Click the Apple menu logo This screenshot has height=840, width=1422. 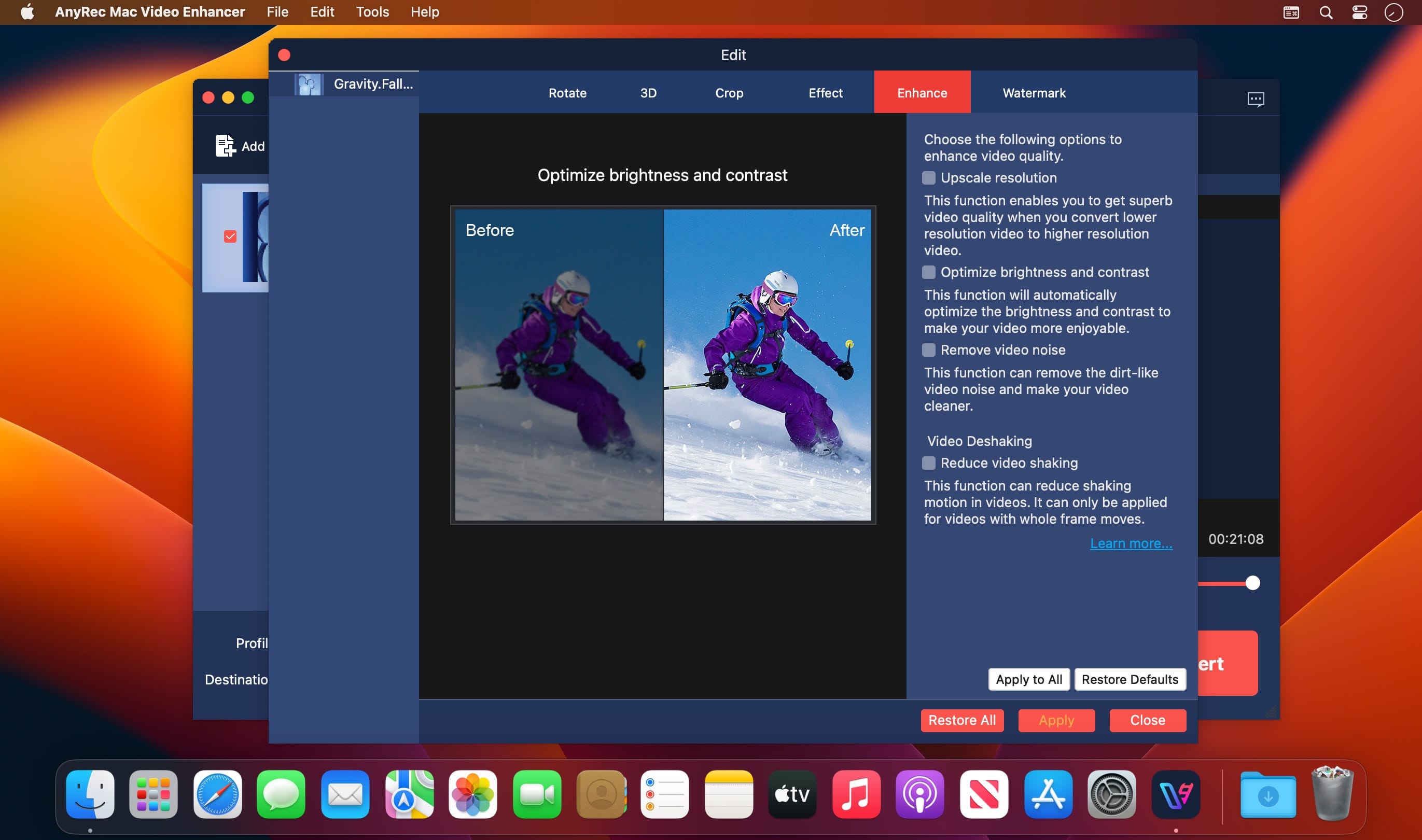[x=27, y=11]
